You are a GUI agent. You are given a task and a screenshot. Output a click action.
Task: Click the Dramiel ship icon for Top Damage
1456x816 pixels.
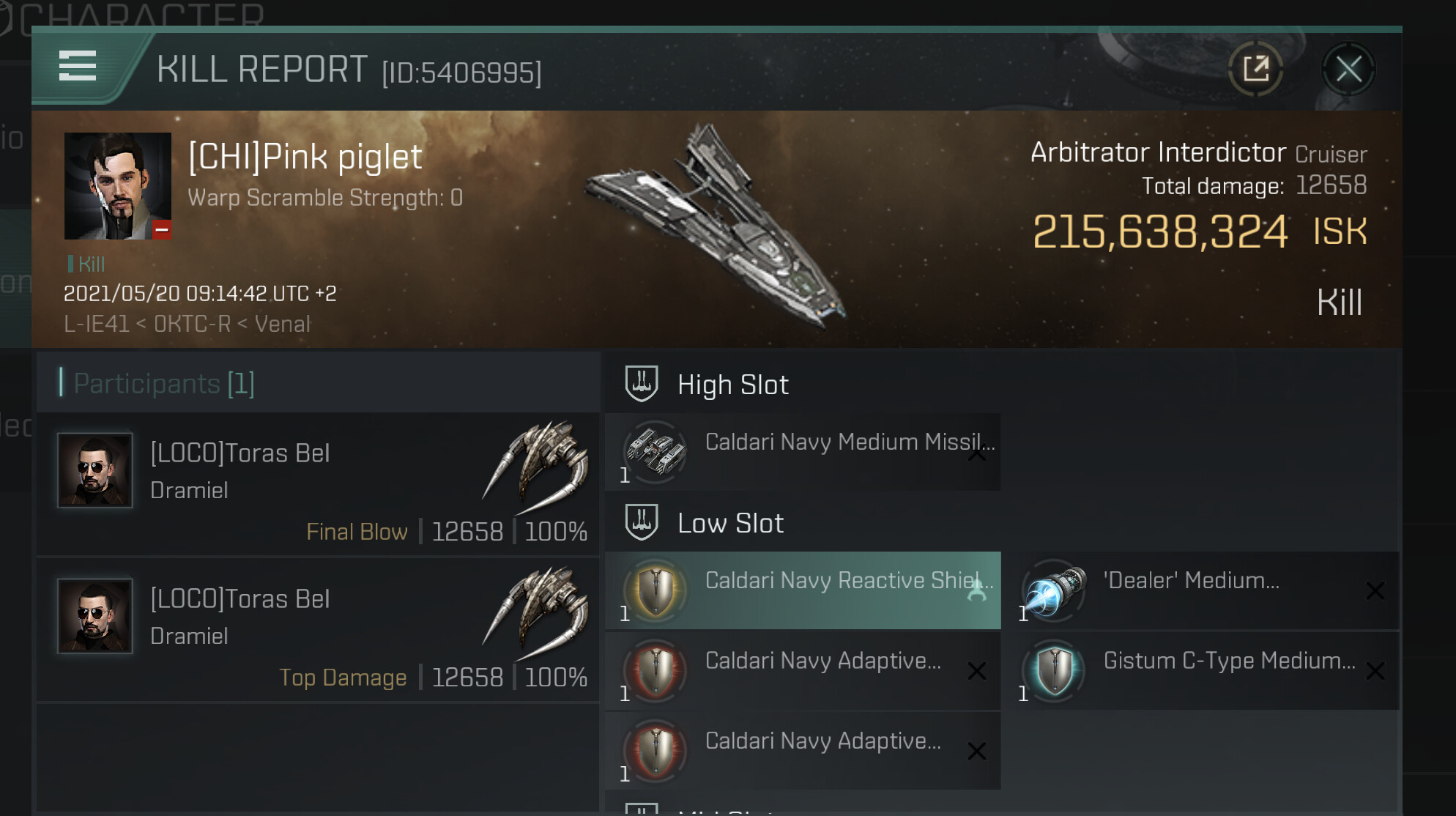537,612
